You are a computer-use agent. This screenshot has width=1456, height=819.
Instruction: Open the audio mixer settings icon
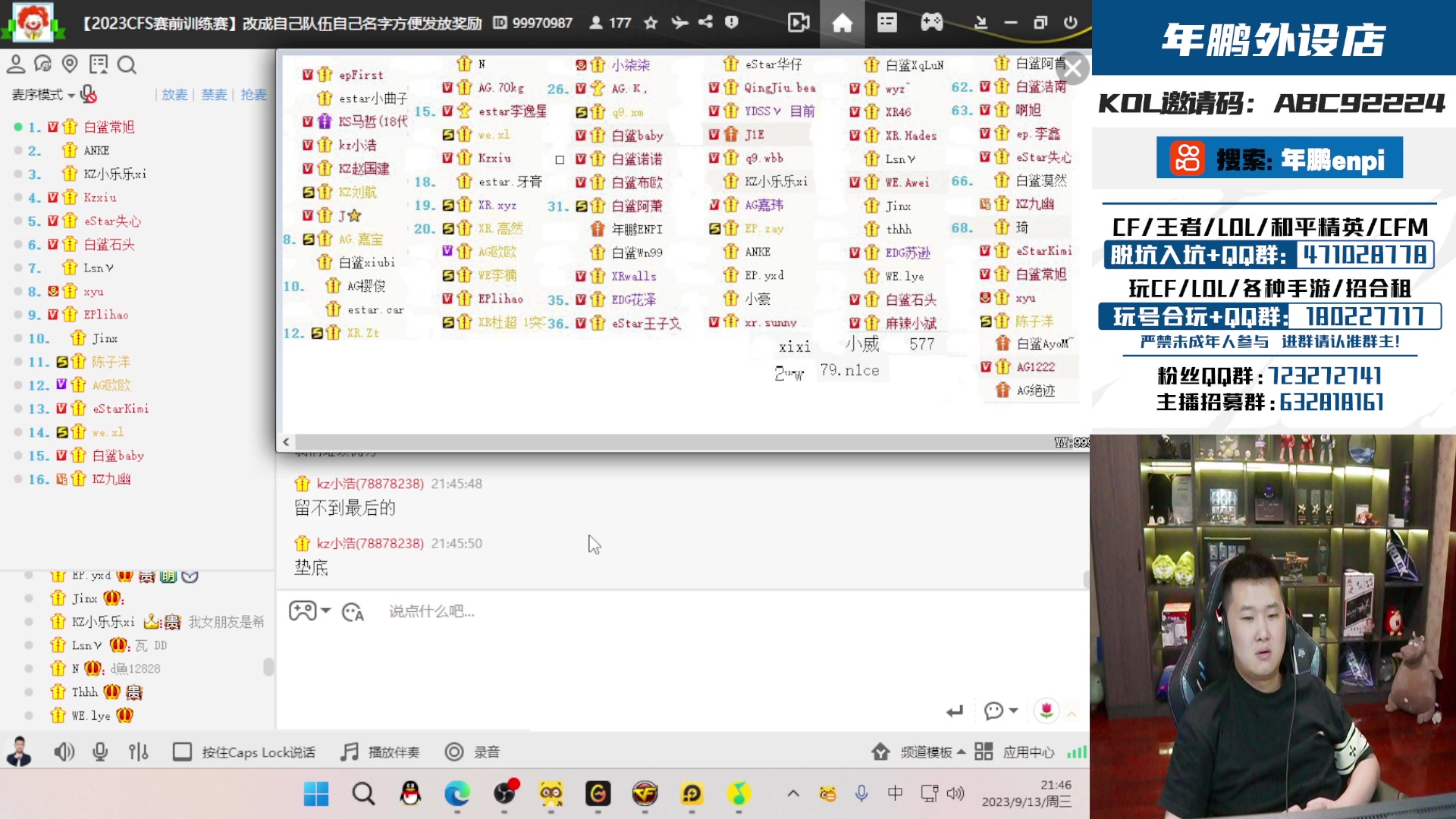[138, 752]
